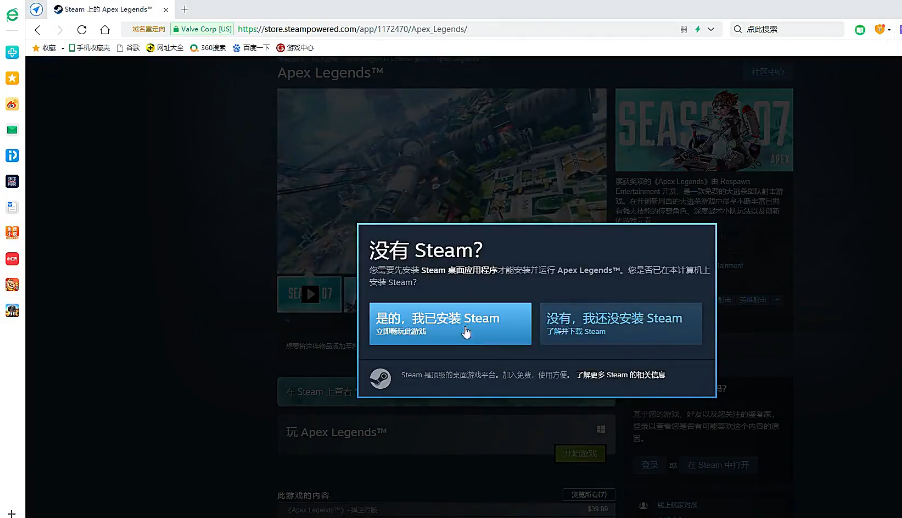Open the Google bookmark with page icon
Viewport: 902px width, 518px height.
pos(128,48)
